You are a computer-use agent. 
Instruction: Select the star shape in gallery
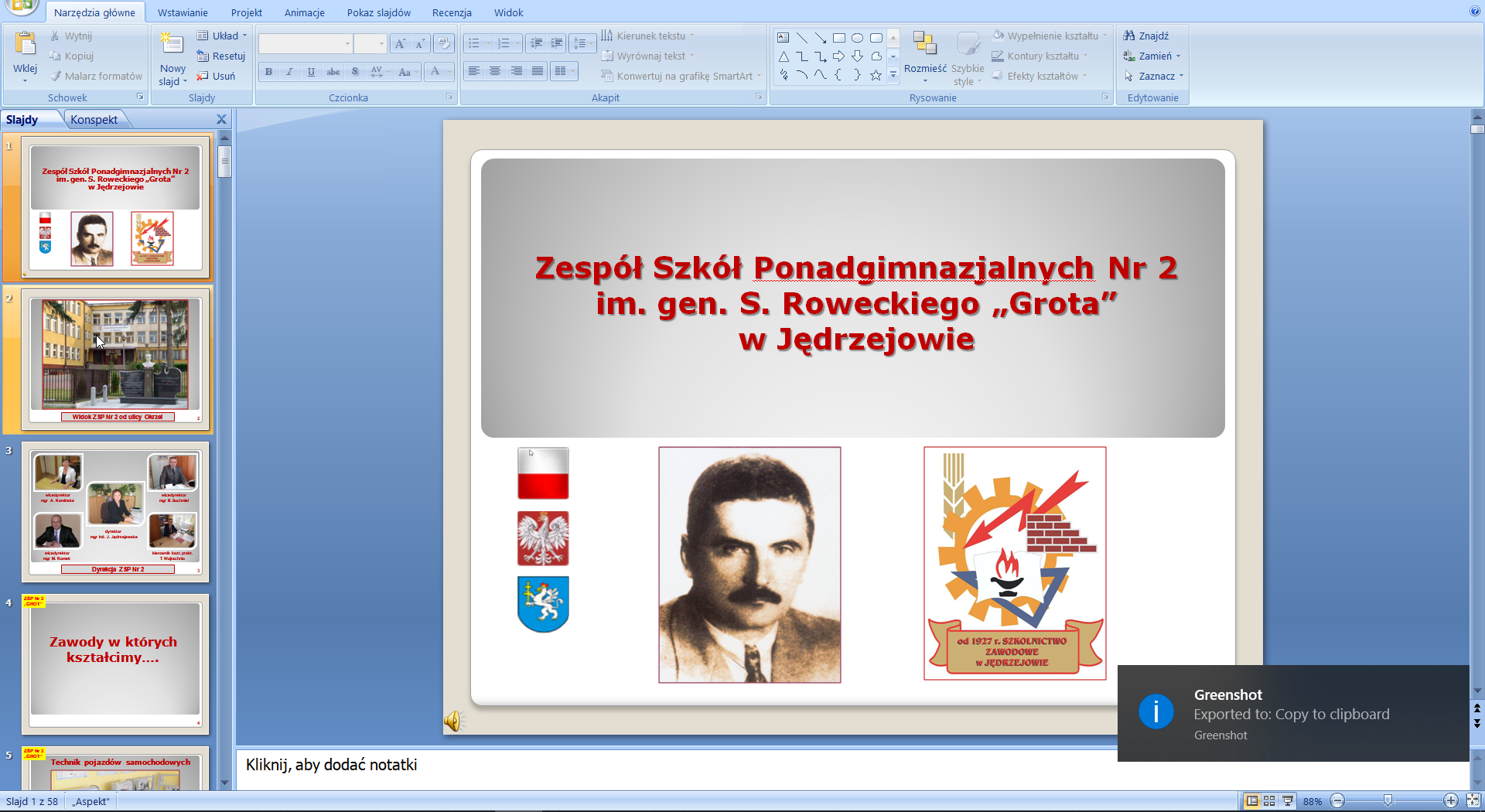[x=876, y=75]
